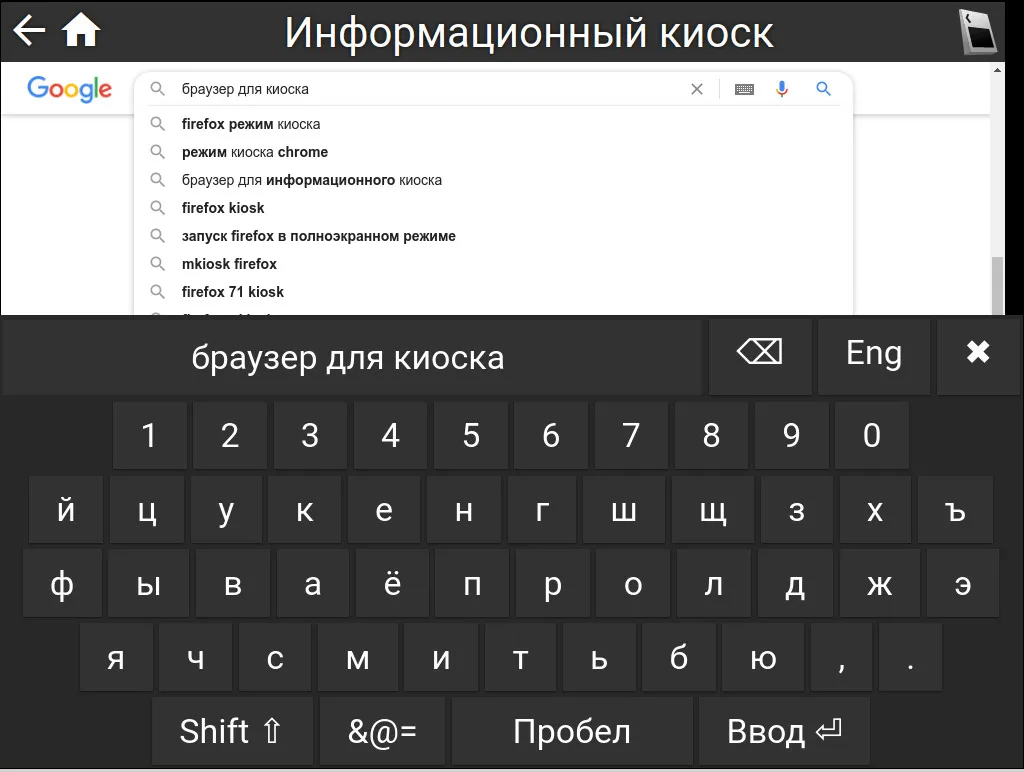1024x772 pixels.
Task: Tap the м key
Action: [358, 657]
